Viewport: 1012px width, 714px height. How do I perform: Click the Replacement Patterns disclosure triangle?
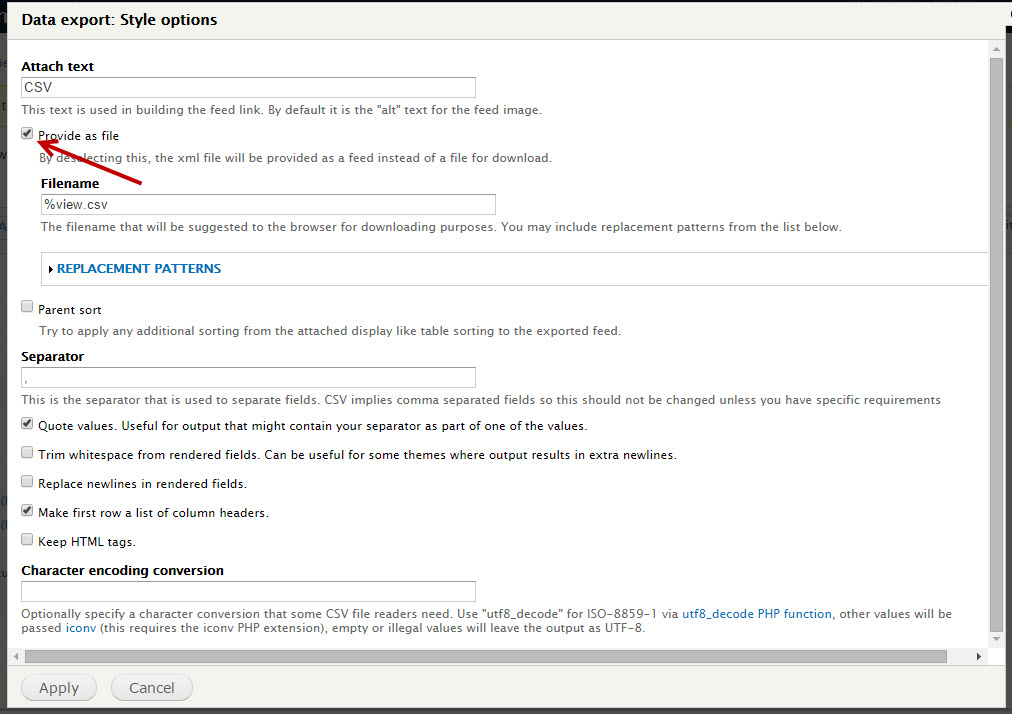point(51,269)
